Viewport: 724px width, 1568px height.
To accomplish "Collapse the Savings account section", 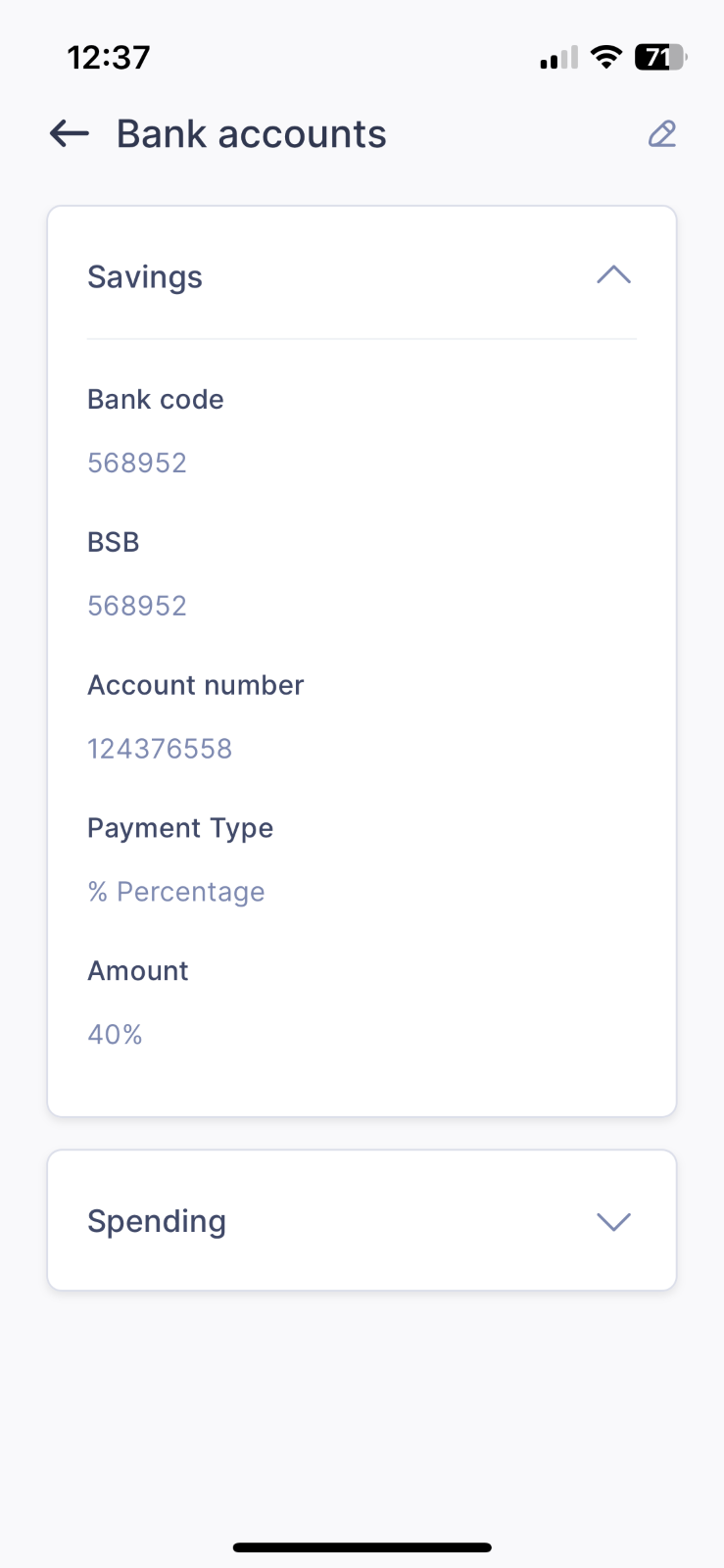I will point(613,275).
